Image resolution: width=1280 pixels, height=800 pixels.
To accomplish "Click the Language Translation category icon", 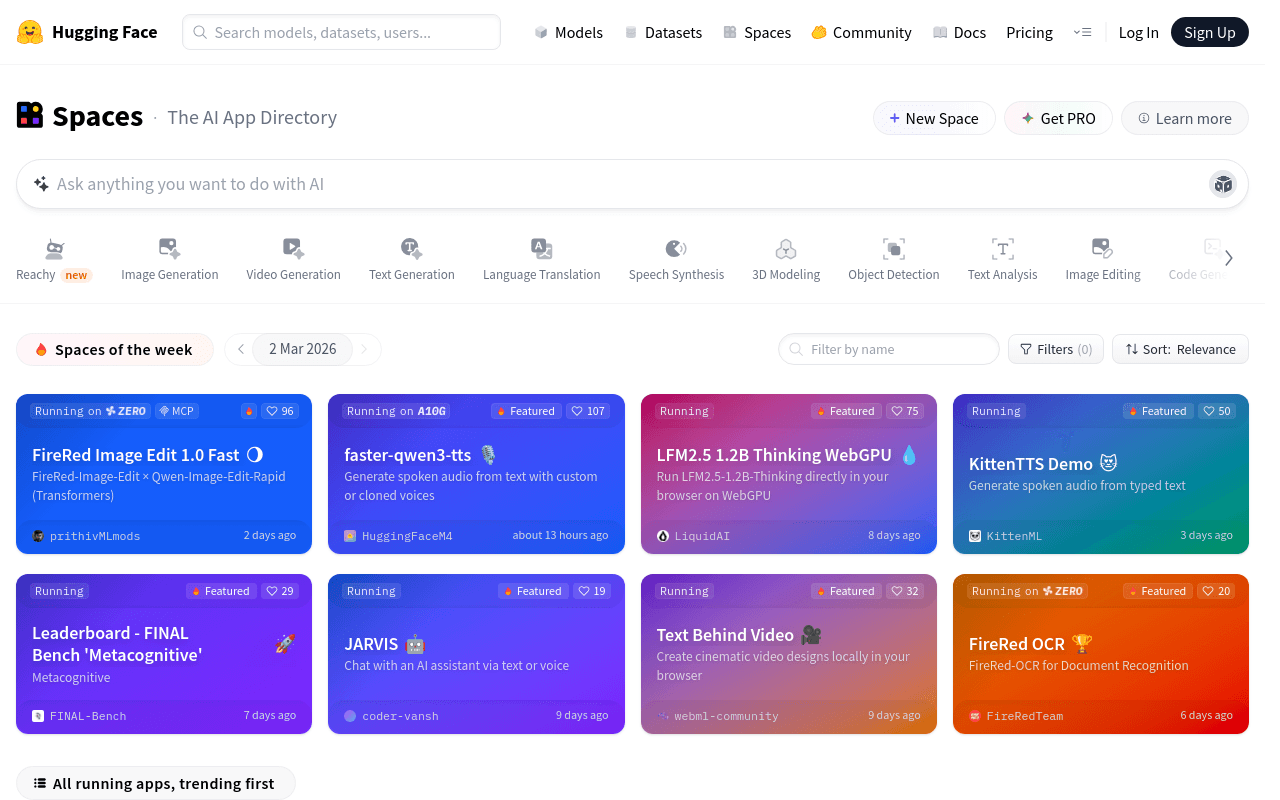I will pos(542,249).
